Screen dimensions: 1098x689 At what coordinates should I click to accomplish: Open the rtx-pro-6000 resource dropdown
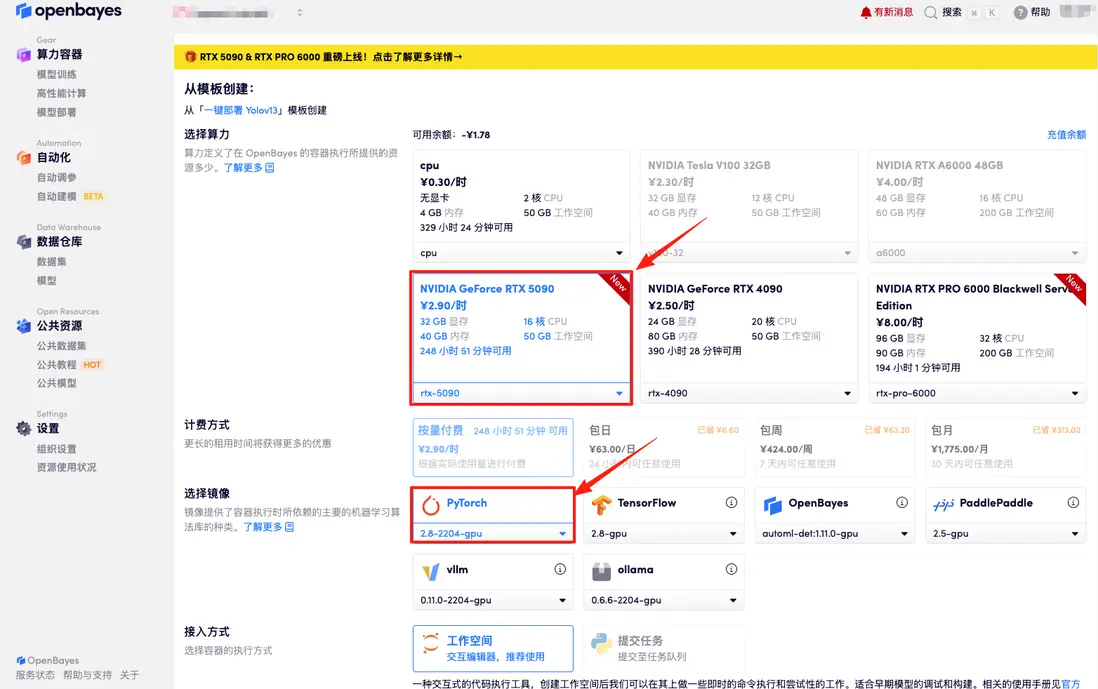point(977,393)
